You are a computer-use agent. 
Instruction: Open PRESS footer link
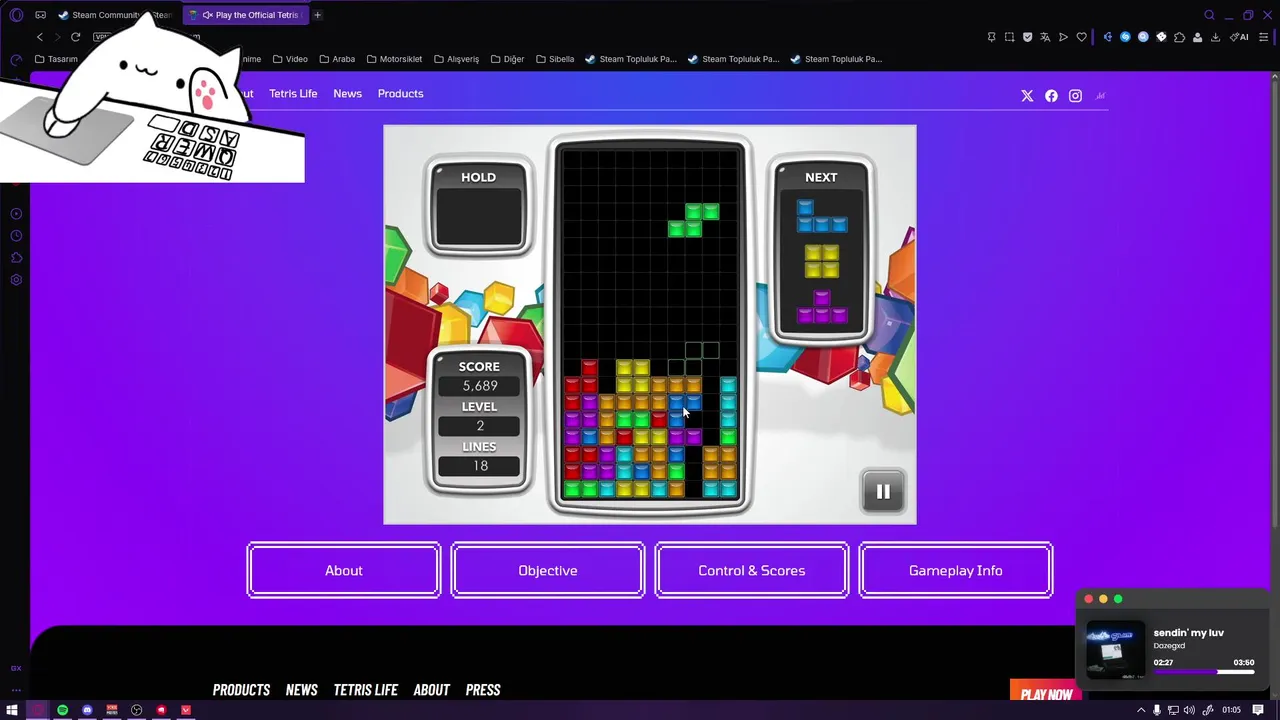click(483, 690)
